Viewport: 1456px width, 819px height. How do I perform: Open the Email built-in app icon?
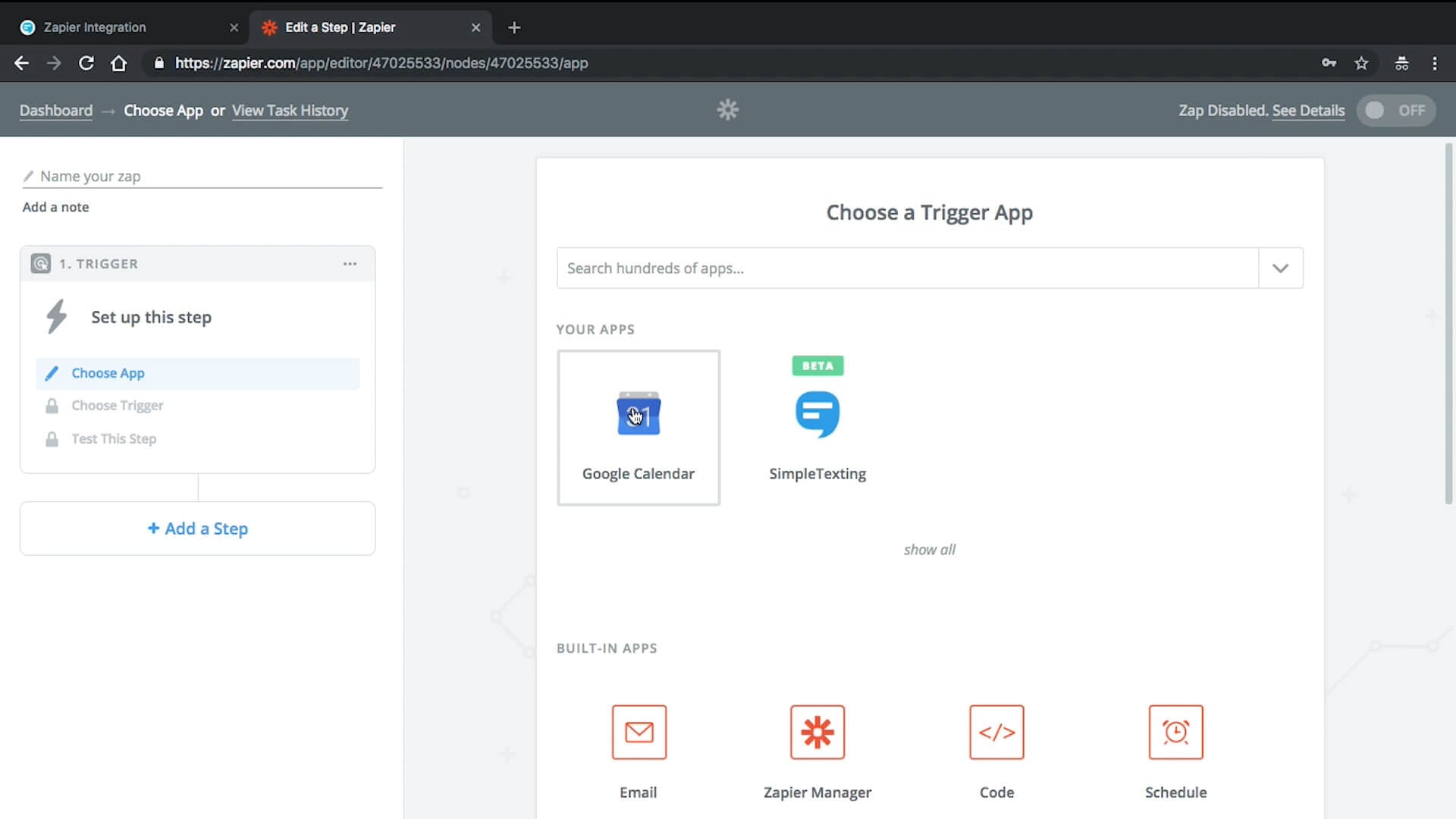point(639,732)
